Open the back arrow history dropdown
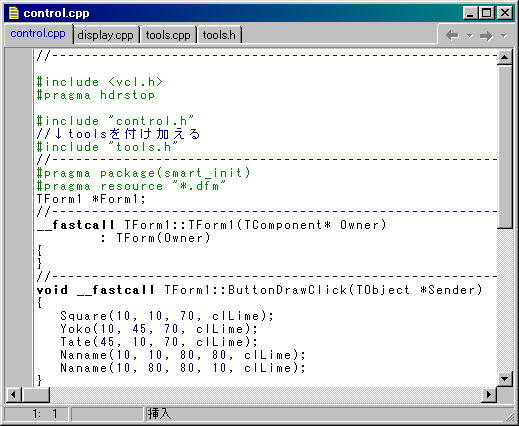519x426 pixels. tap(470, 35)
